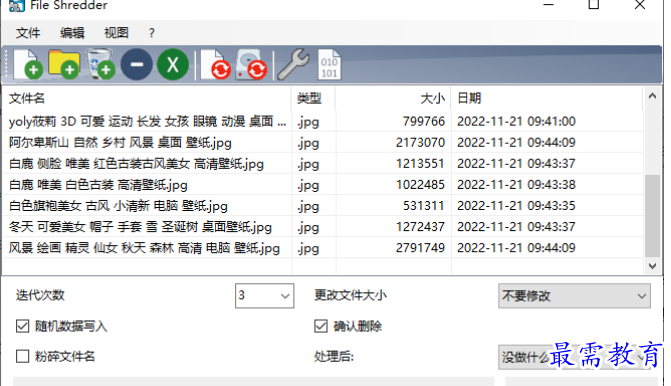671x386 pixels.
Task: Click the date 2022-11-21 09:43:35
Action: 516,206
